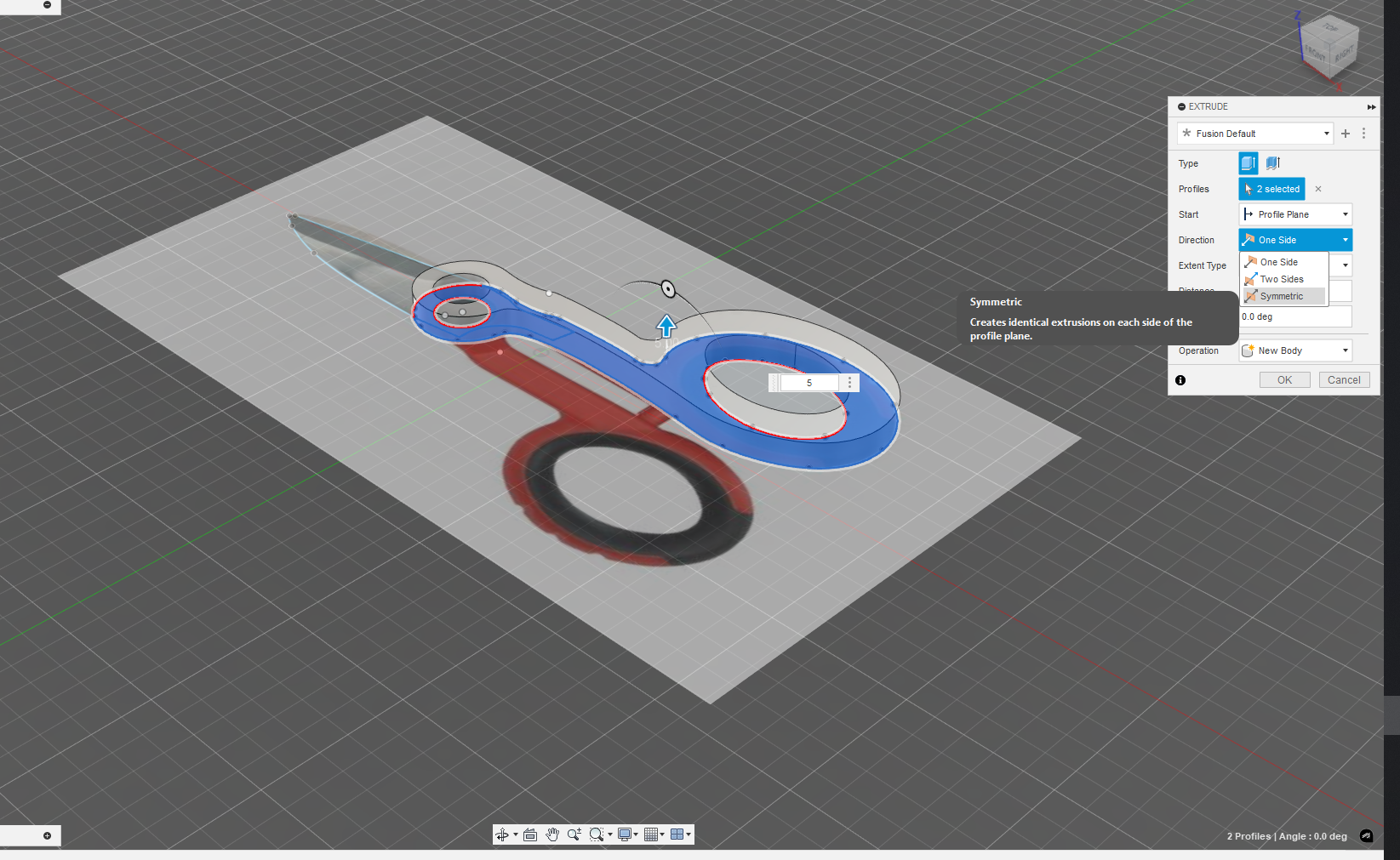The width and height of the screenshot is (1400, 860).
Task: Click the Profiles '2 selected' selection button
Action: tap(1271, 189)
